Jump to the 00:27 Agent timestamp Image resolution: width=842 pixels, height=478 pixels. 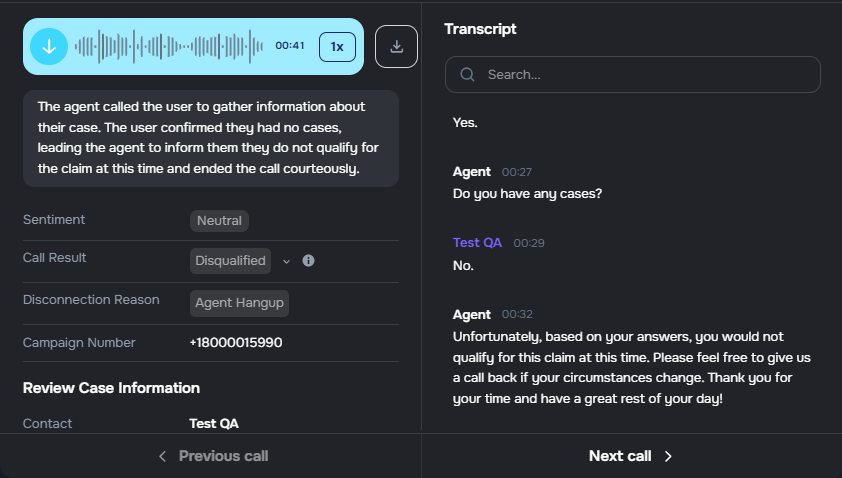point(517,173)
